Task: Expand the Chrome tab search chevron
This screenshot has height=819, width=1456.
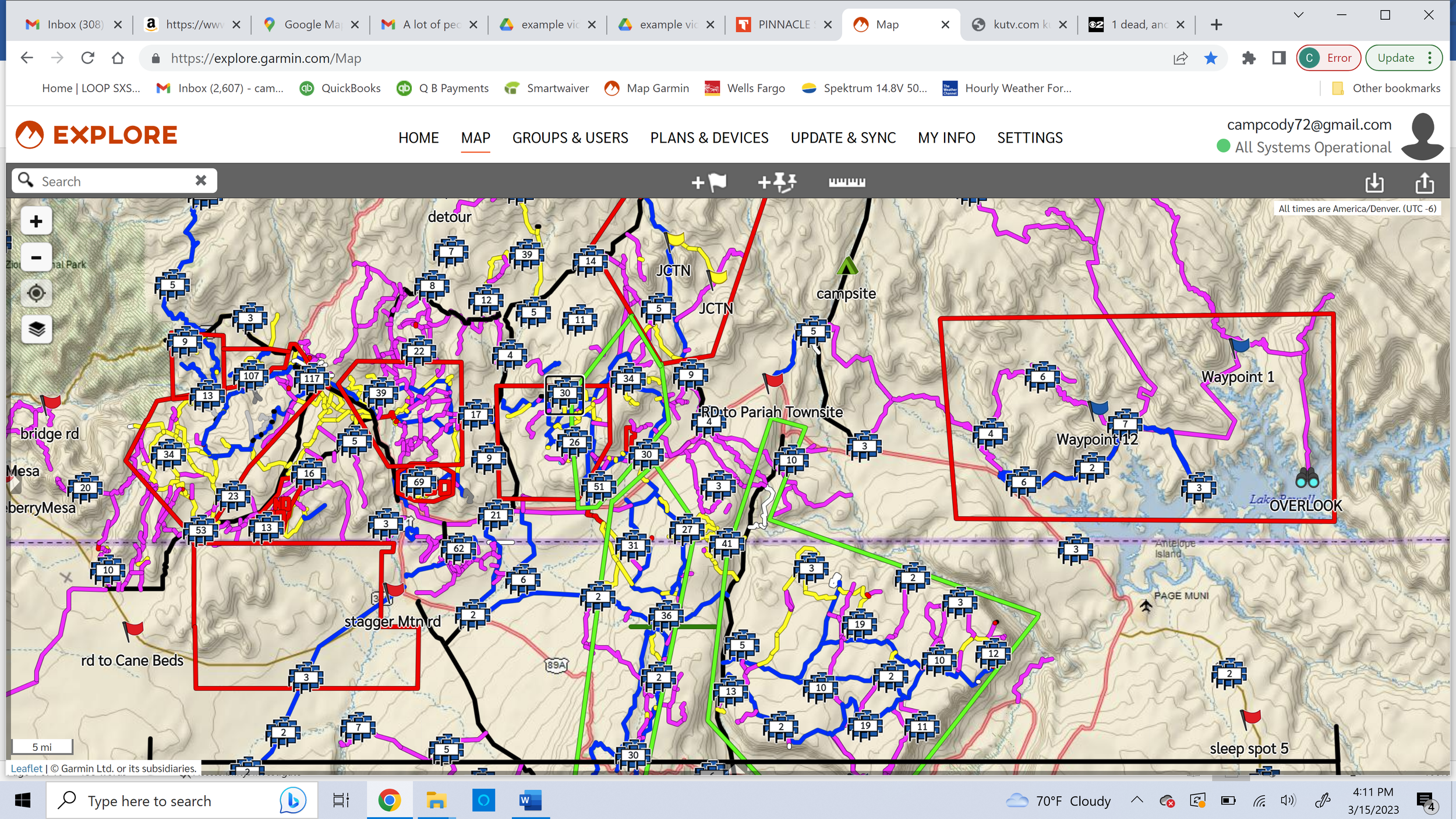Action: (x=1298, y=15)
